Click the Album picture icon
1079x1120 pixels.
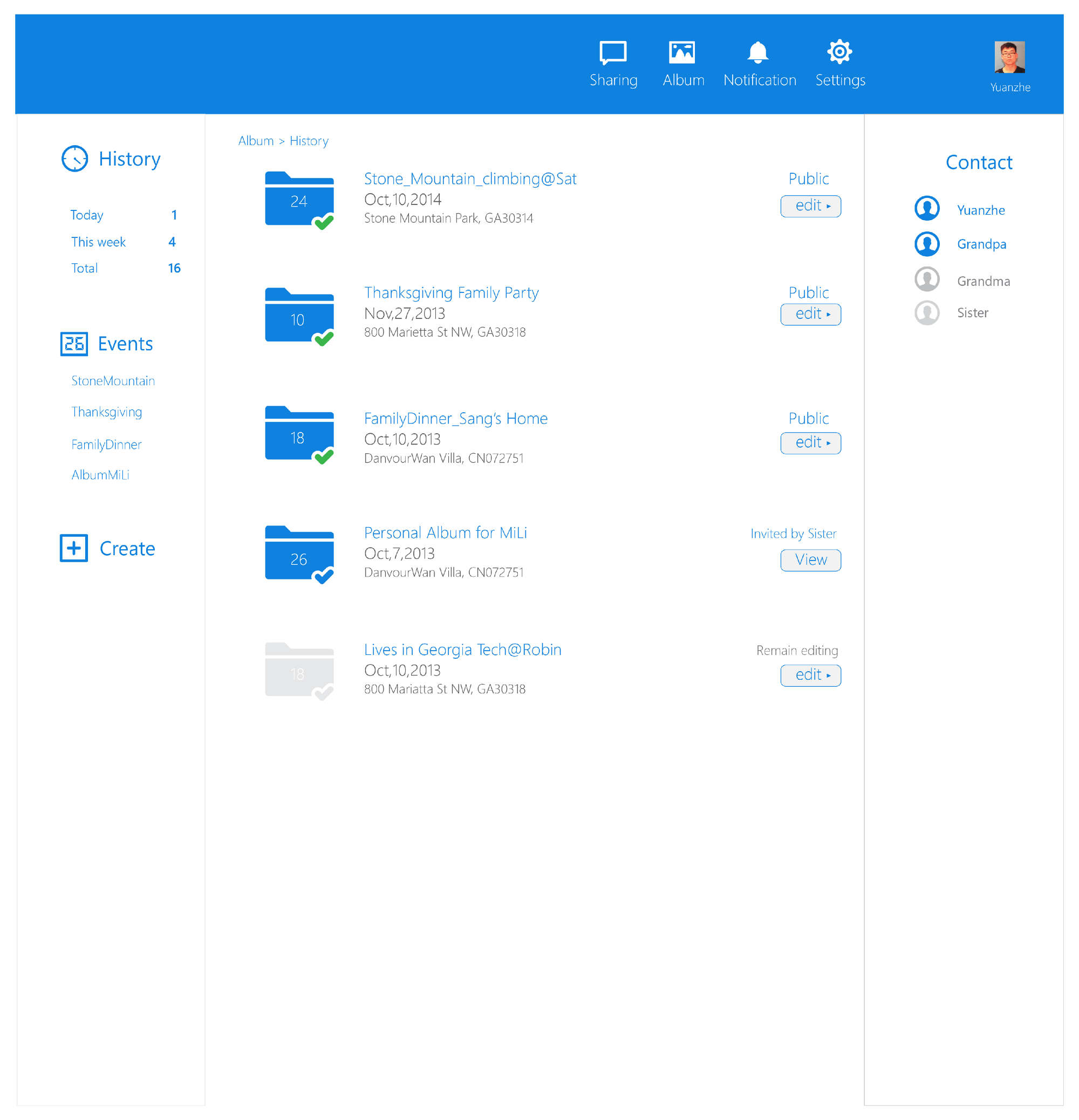coord(682,52)
